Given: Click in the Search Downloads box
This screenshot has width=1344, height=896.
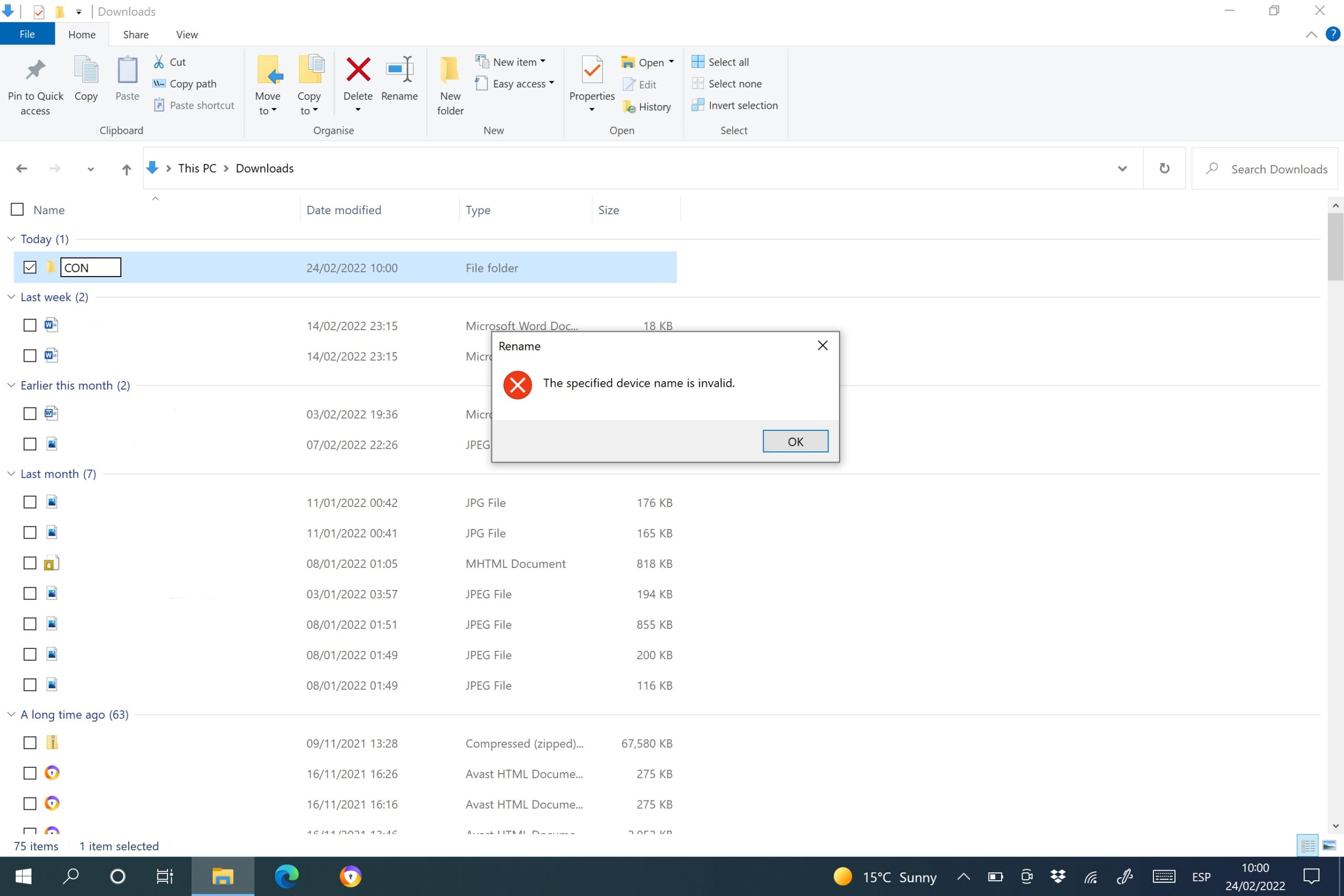Looking at the screenshot, I should coord(1264,168).
